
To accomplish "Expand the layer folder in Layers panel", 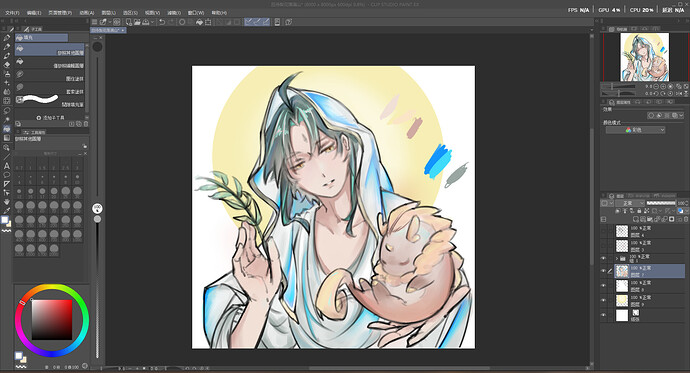I will click(617, 258).
